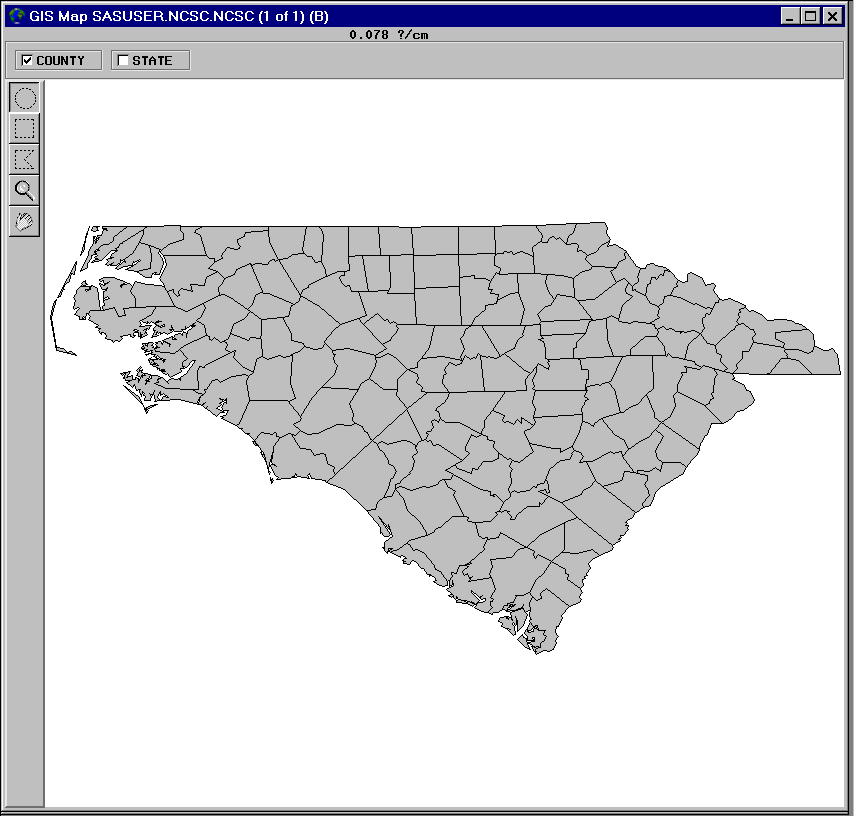This screenshot has height=816, width=854.
Task: Close the GIS Map window
Action: tap(832, 16)
